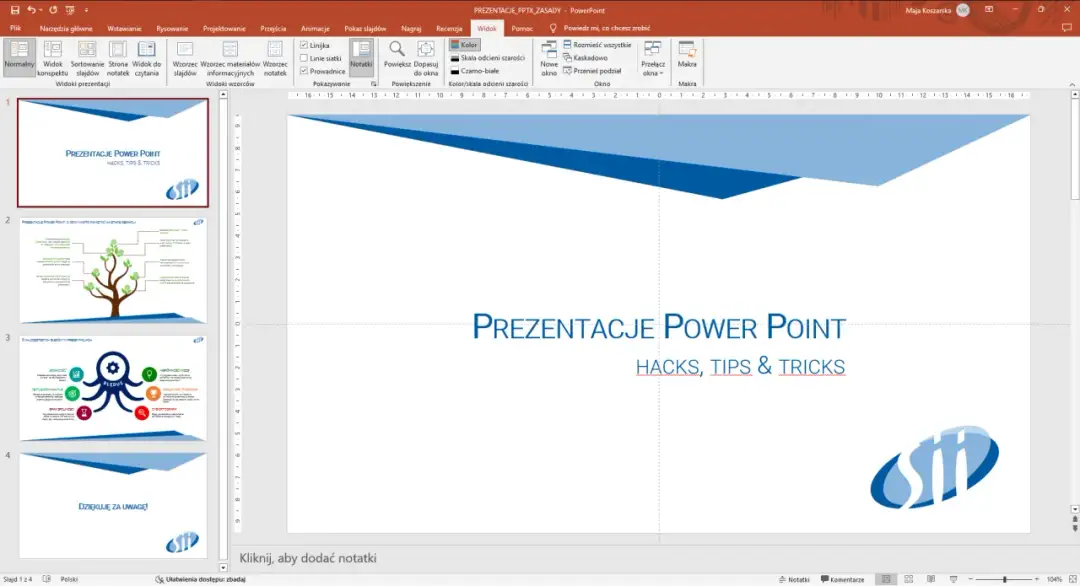1080x586 pixels.
Task: Select Widok do czytania mode
Action: click(x=145, y=58)
